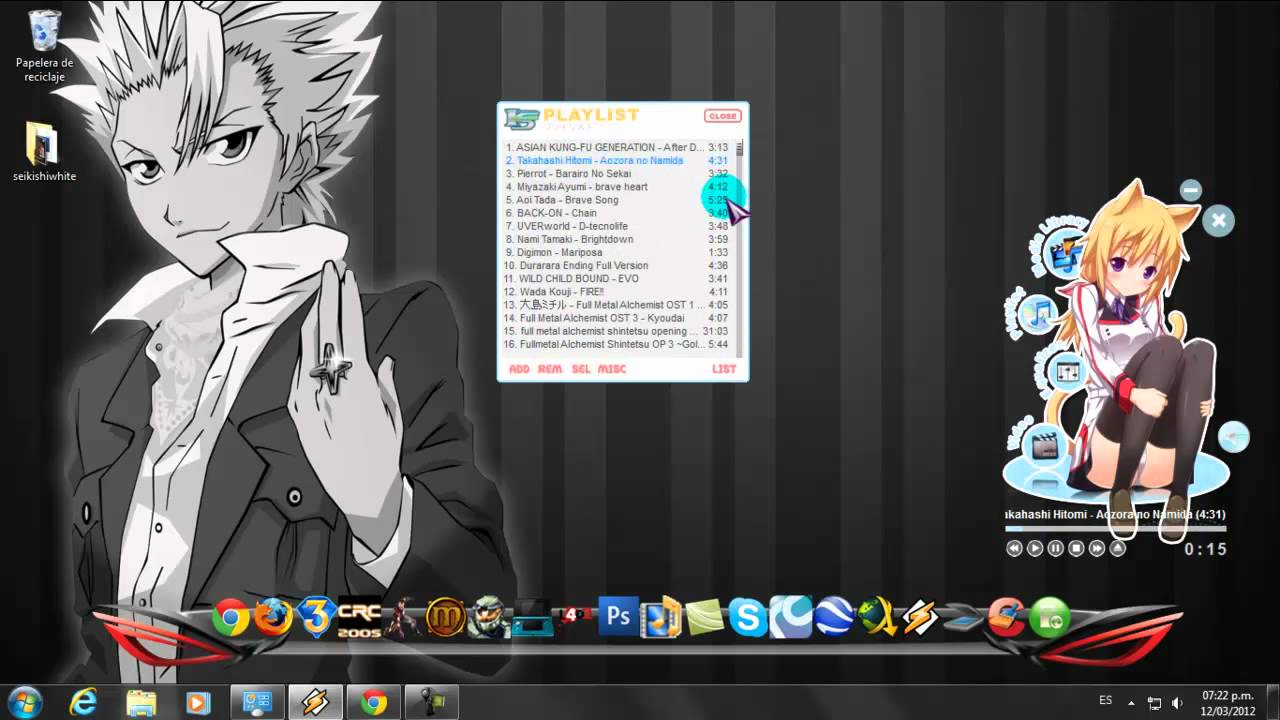Screen dimensions: 1280x720
Task: Select "WILD CHILD BOUND - EVO" track
Action: (x=617, y=278)
